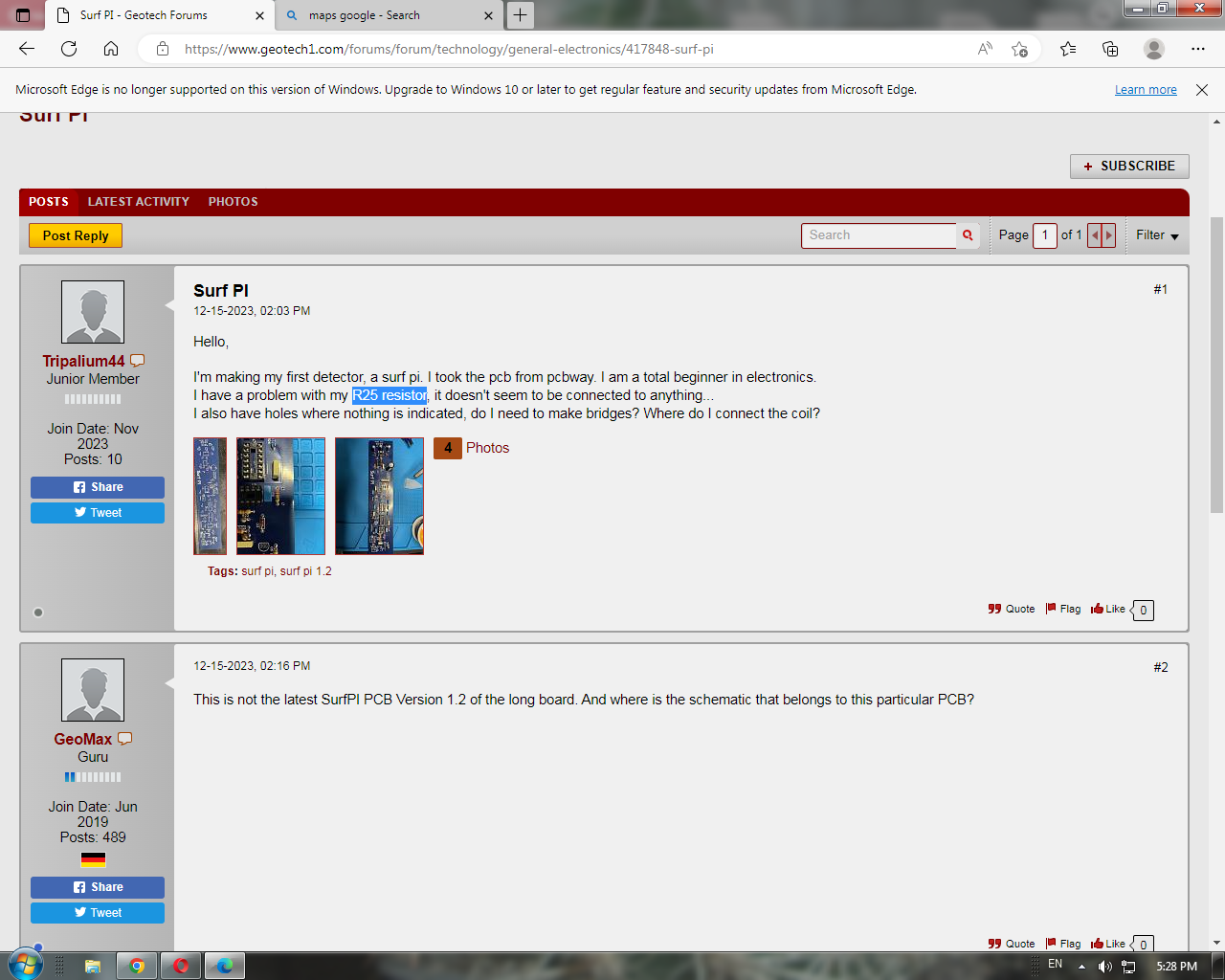
Task: Click the forum search magnifier button
Action: [x=968, y=235]
